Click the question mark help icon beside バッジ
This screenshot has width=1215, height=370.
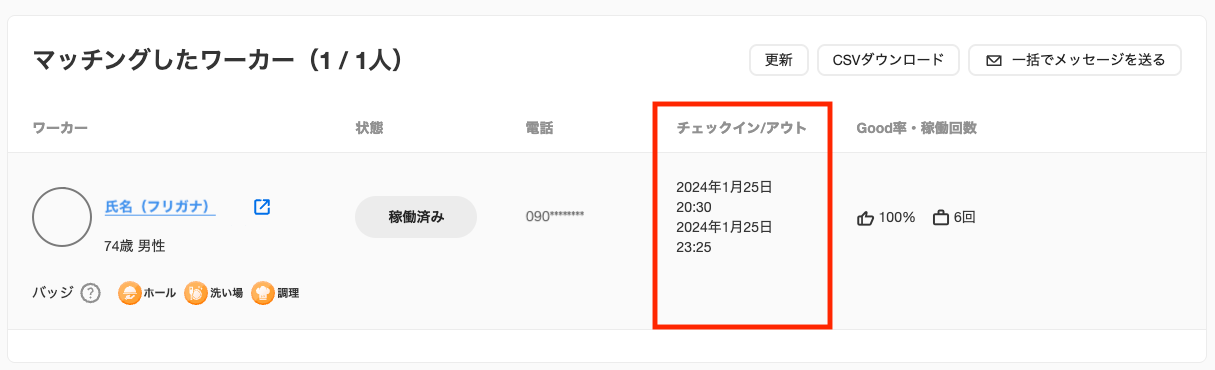tap(91, 293)
